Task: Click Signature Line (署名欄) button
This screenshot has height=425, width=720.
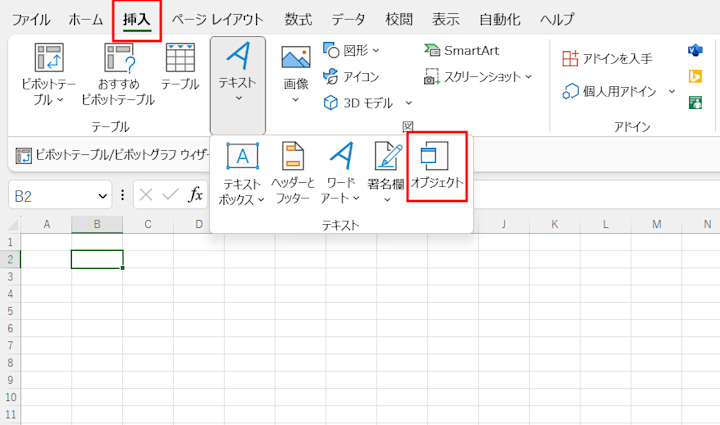Action: 387,173
